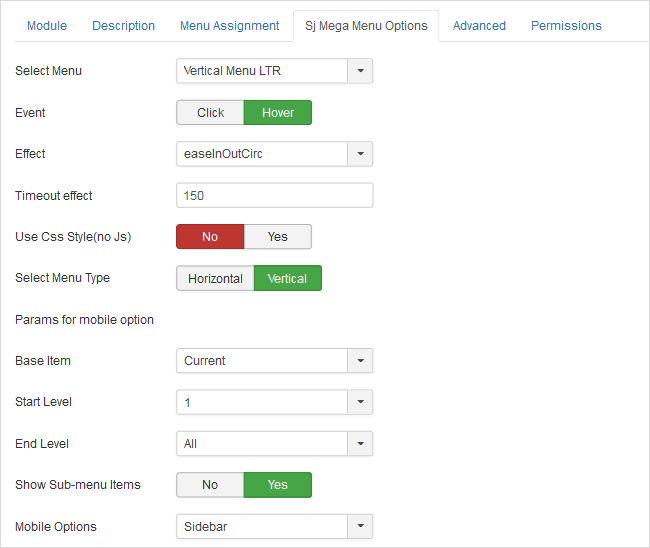Set Event to Click
Image resolution: width=650 pixels, height=548 pixels.
tap(210, 112)
